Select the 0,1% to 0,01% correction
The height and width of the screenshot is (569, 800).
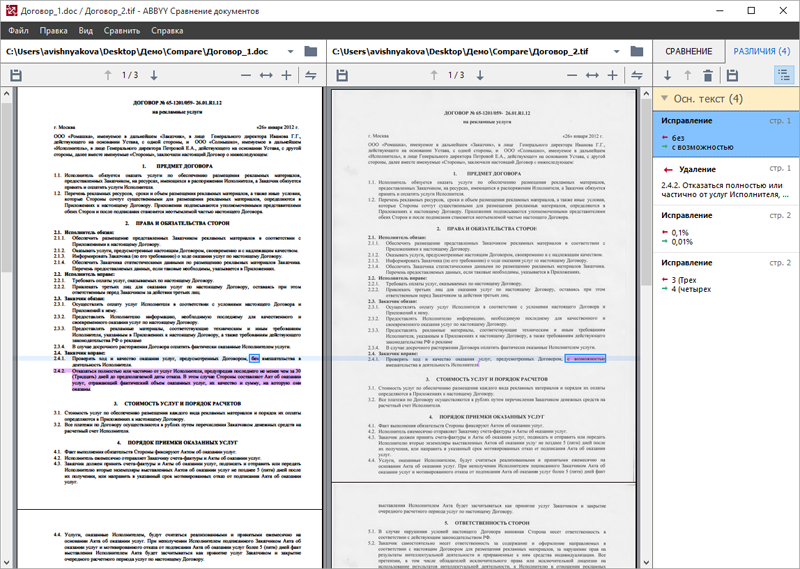[726, 229]
